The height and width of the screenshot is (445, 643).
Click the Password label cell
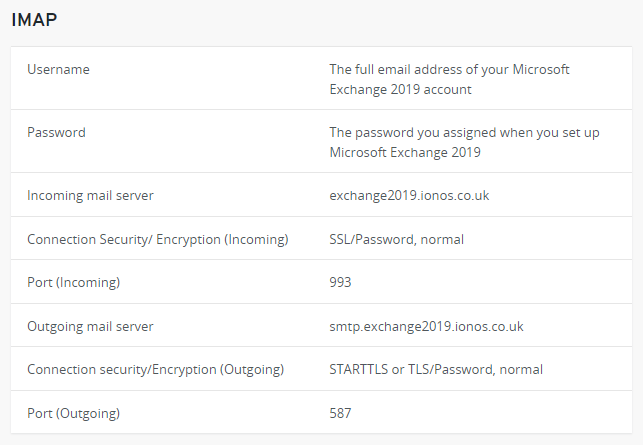[x=56, y=132]
